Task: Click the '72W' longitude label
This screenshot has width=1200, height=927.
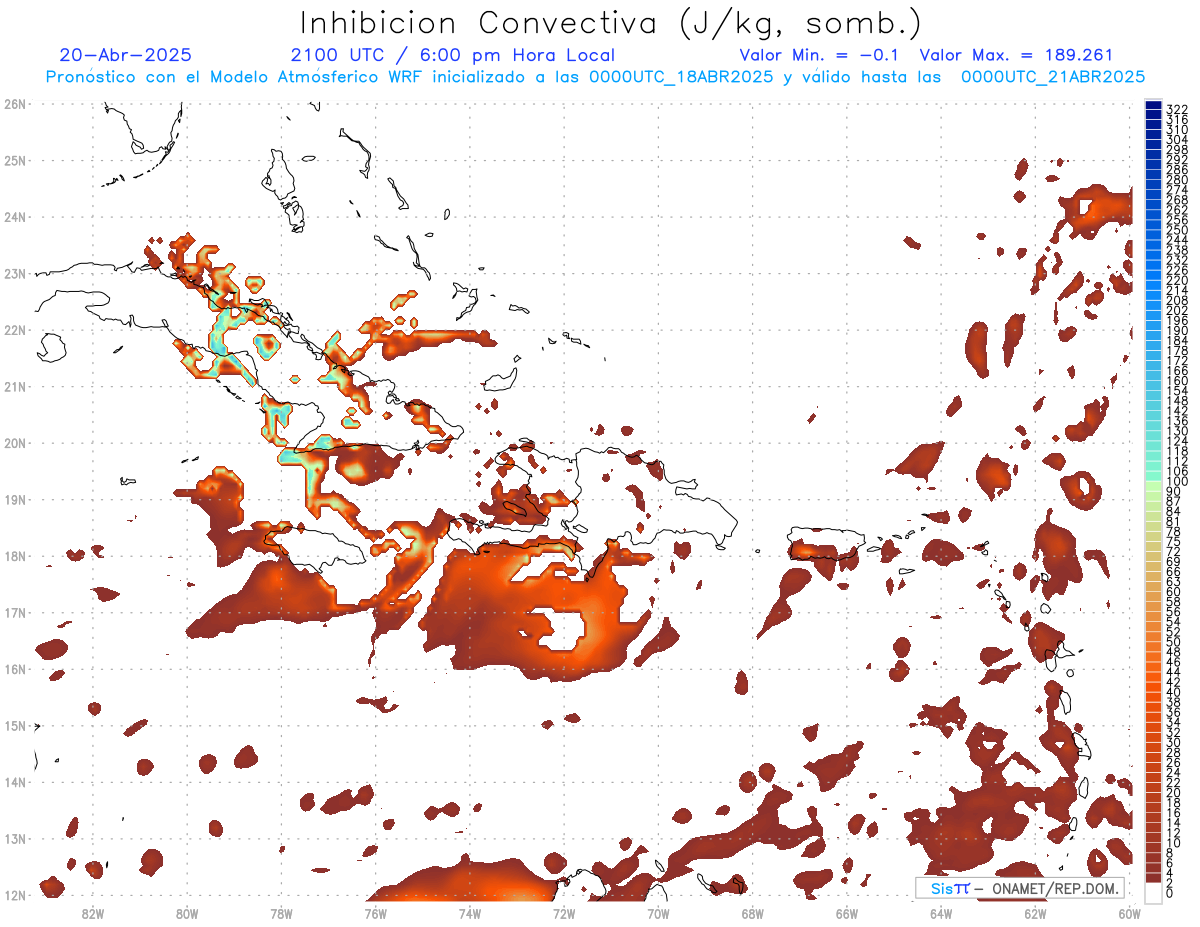Action: tap(564, 913)
